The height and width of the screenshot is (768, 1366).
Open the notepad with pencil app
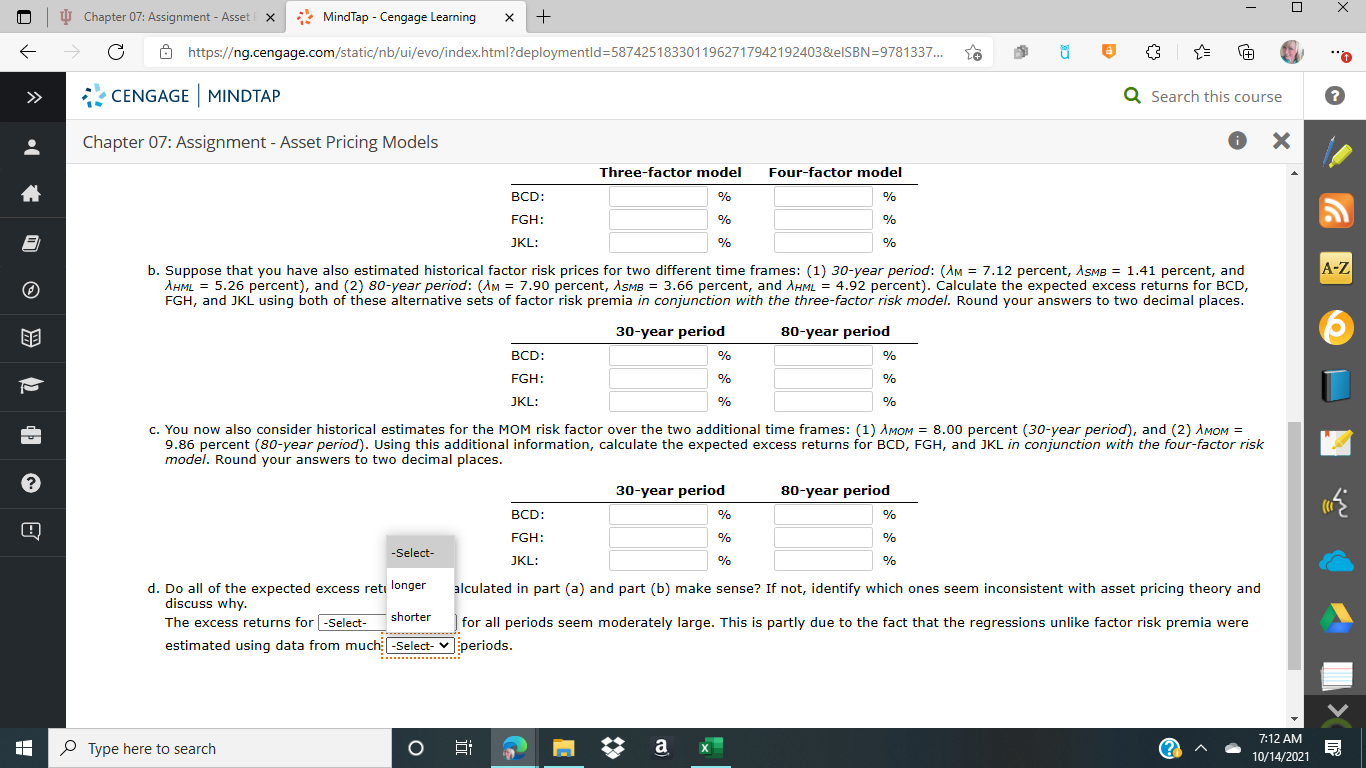point(1337,443)
